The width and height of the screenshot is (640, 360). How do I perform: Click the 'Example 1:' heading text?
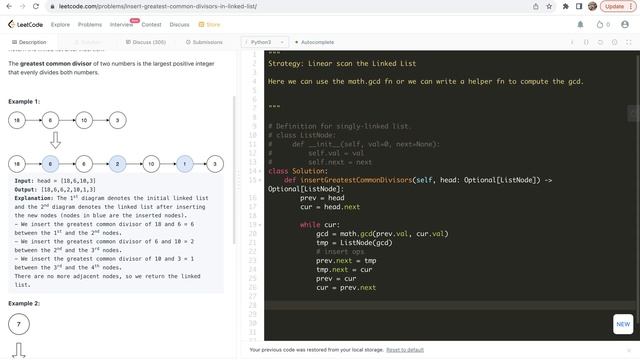(x=24, y=102)
